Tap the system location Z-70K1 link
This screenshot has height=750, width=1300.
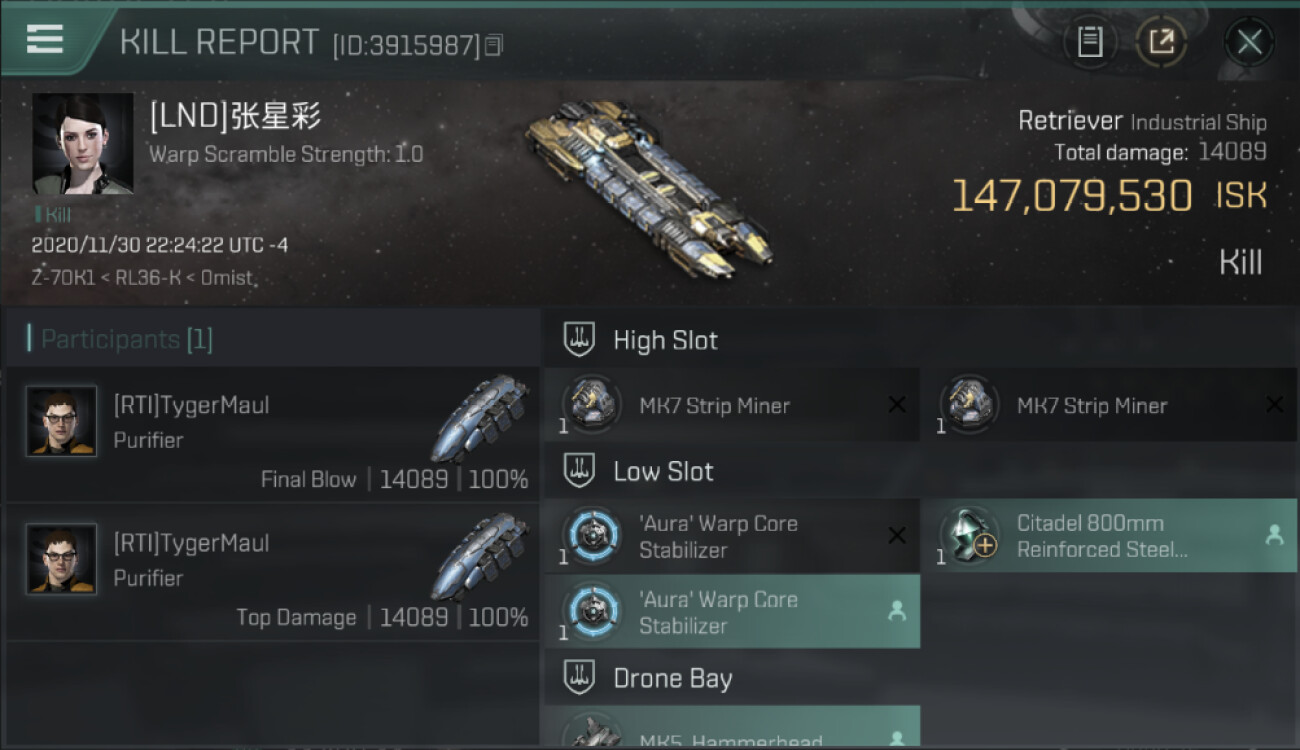tap(64, 277)
